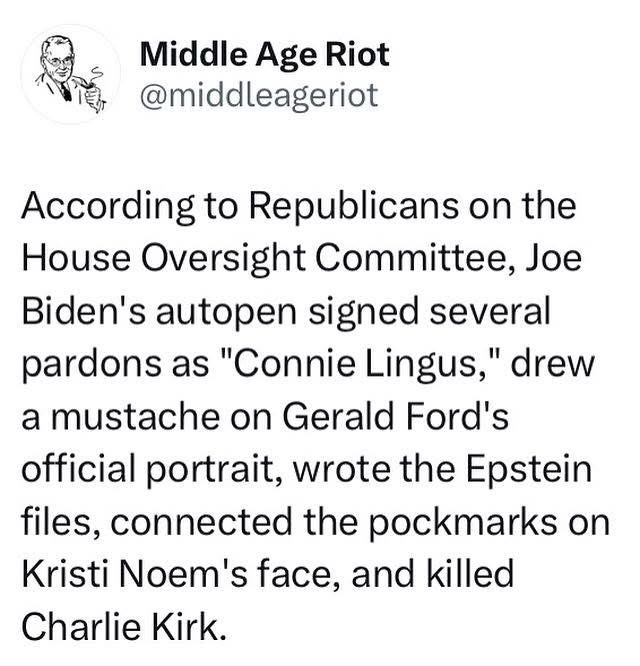640x666 pixels.
Task: Open the Middle Age Riot display name
Action: pyautogui.click(x=265, y=54)
